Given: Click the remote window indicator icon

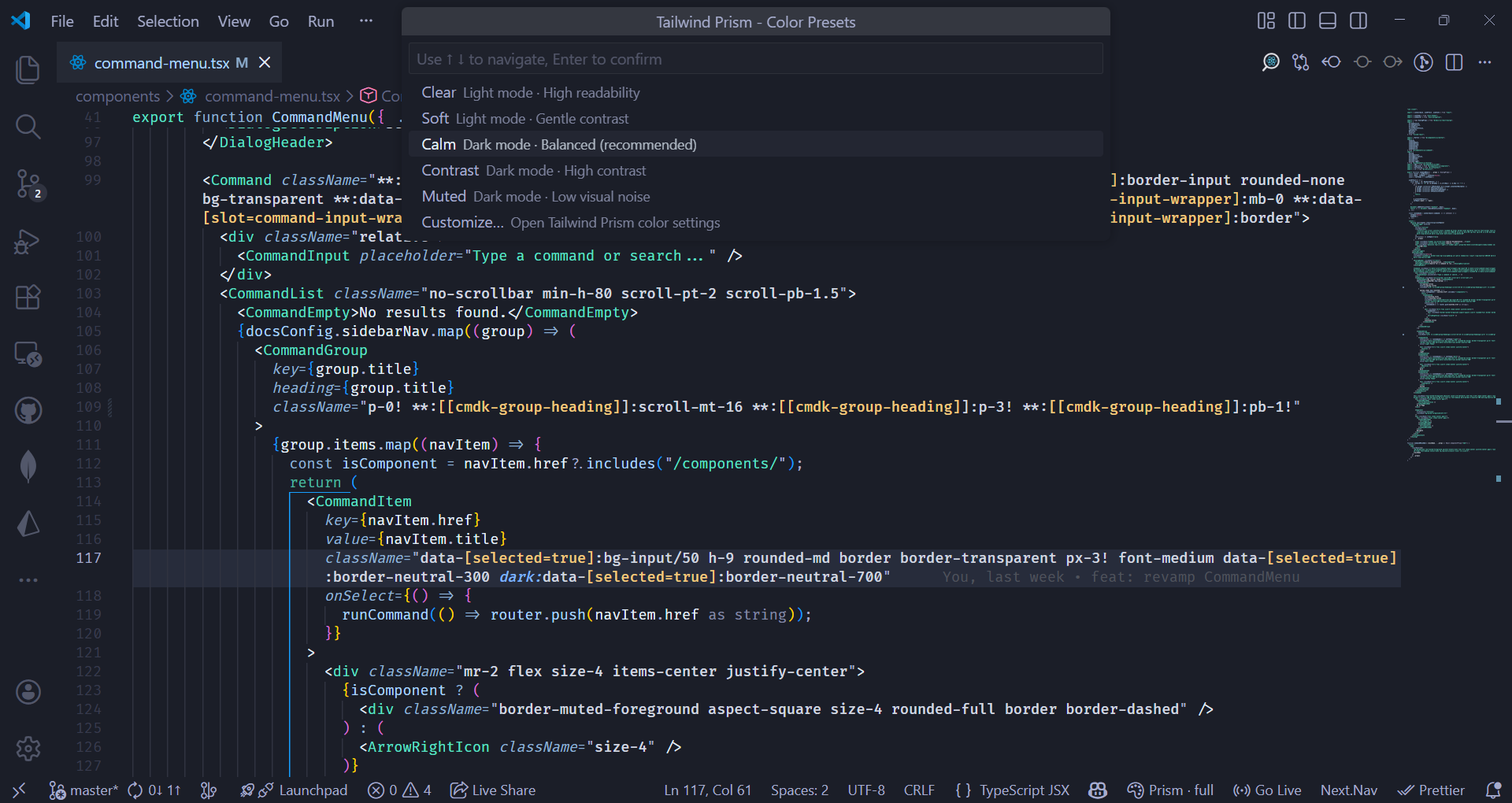Looking at the screenshot, I should click(x=20, y=790).
